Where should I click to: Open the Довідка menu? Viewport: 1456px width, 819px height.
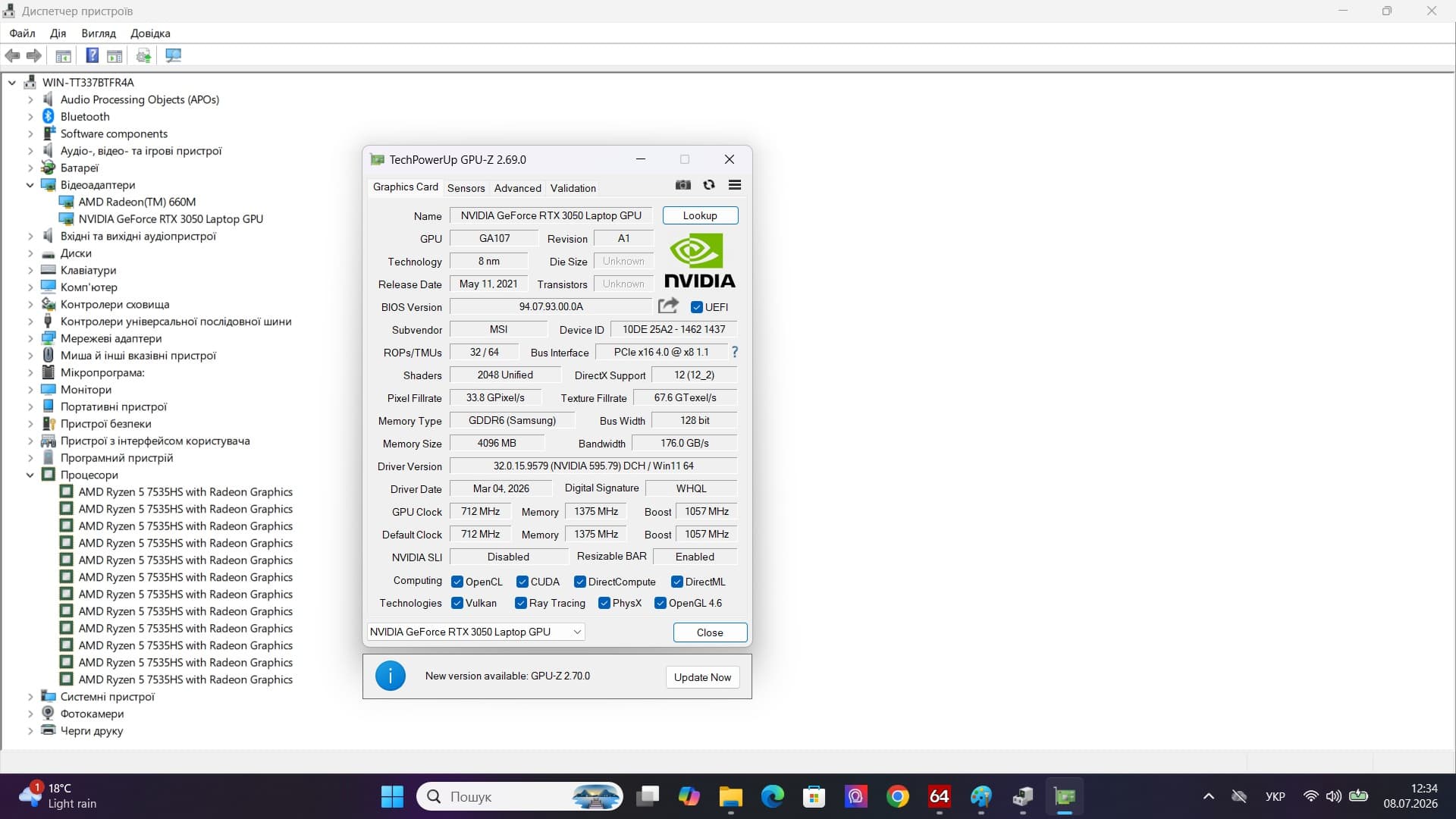[x=150, y=33]
